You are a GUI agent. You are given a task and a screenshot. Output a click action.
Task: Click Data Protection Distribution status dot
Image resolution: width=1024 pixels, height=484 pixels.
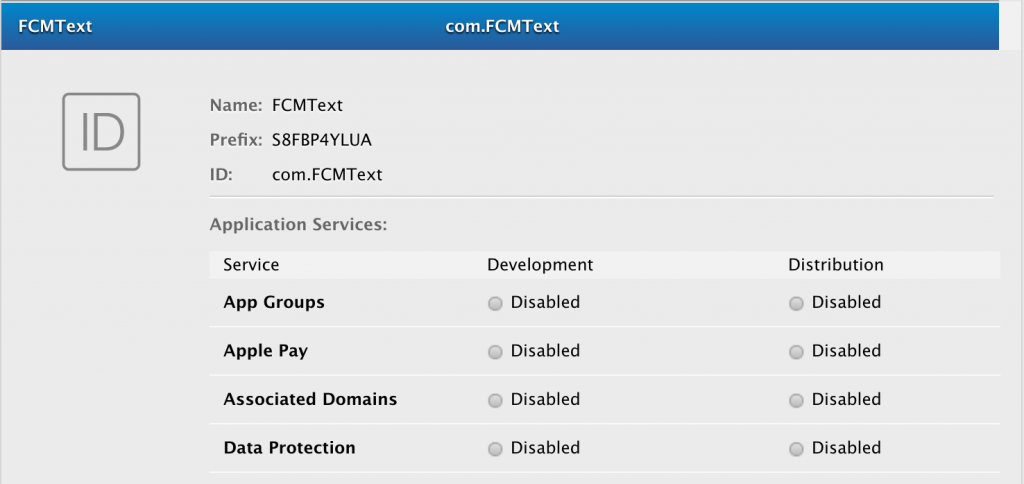[x=796, y=449]
